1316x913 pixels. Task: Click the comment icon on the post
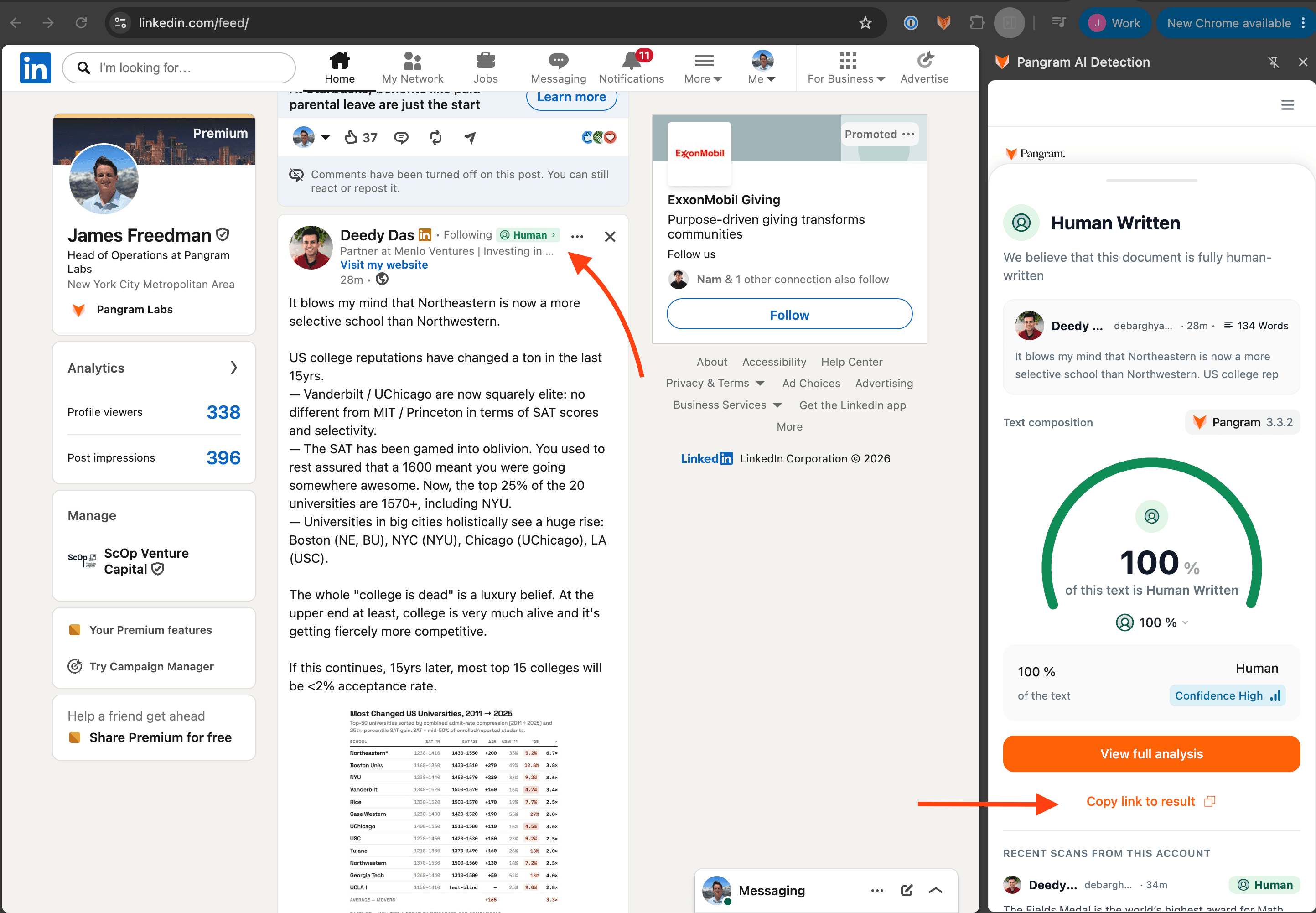pyautogui.click(x=401, y=137)
